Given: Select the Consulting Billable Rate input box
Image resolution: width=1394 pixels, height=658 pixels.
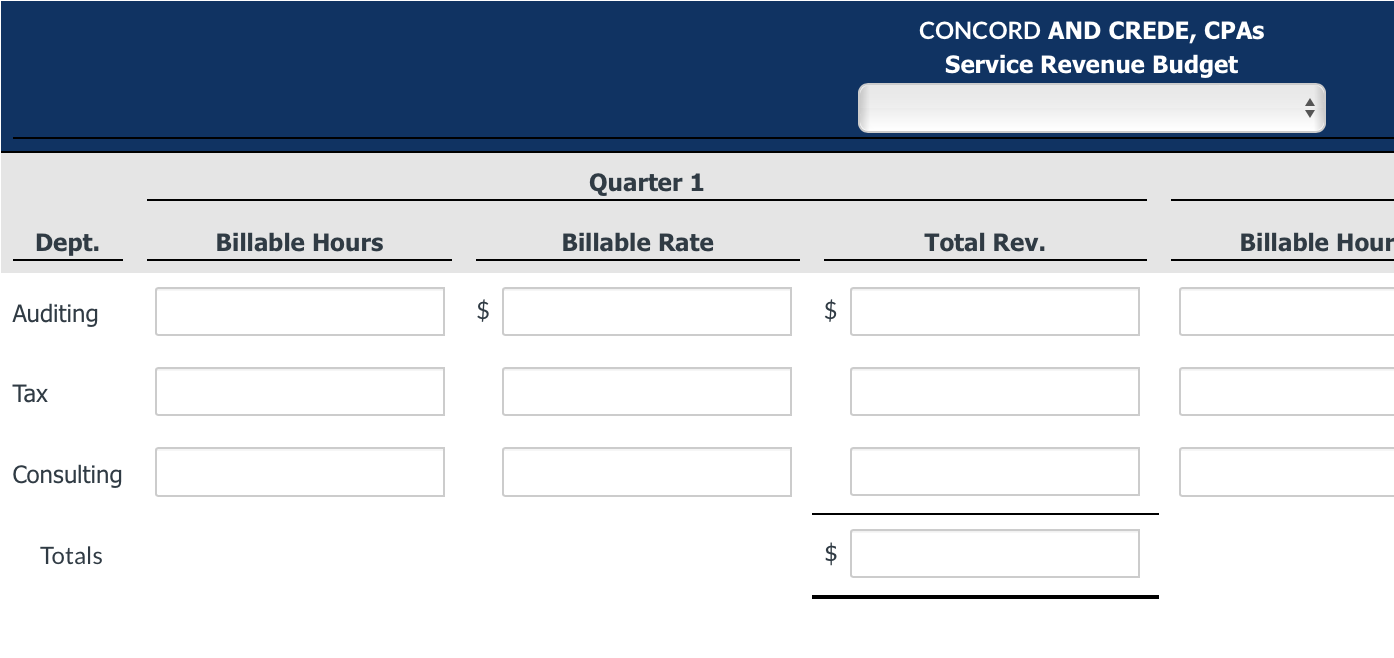Looking at the screenshot, I should click(647, 472).
